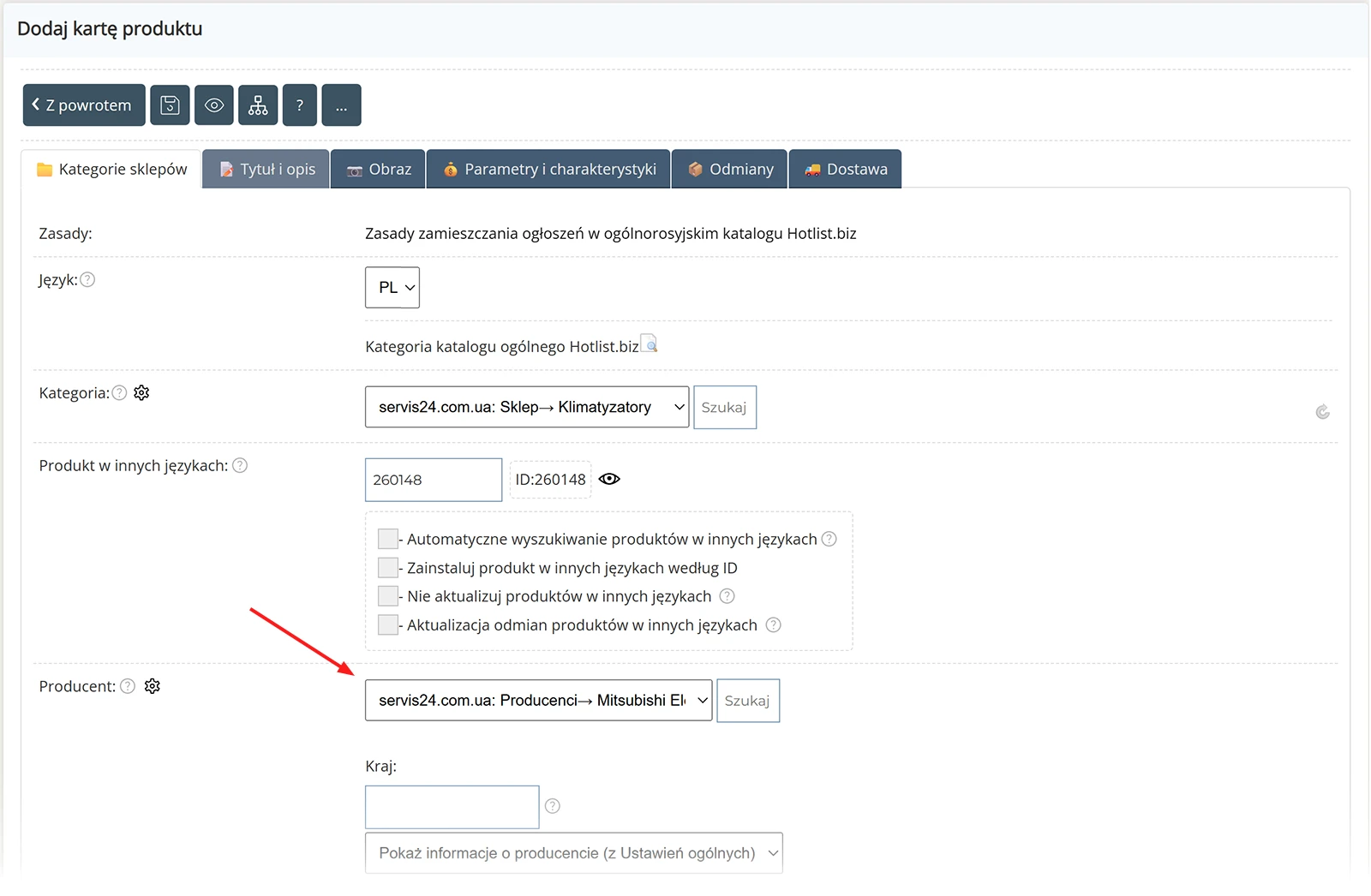Click the Z powrotem back button
1371x896 pixels.
(83, 105)
